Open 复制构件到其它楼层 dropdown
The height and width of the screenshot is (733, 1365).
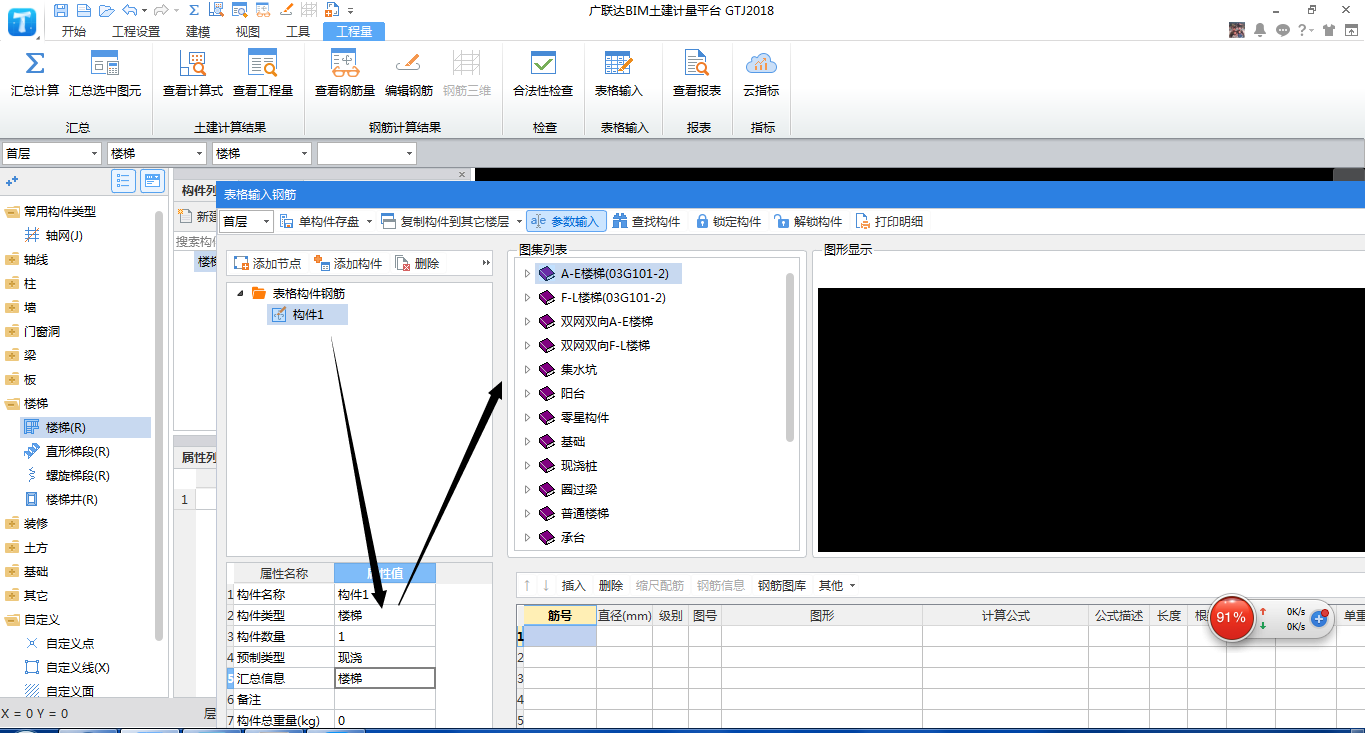520,222
